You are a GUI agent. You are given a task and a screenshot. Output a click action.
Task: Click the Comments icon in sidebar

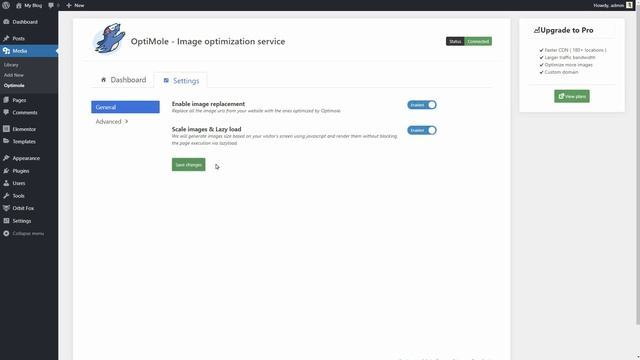click(6, 112)
